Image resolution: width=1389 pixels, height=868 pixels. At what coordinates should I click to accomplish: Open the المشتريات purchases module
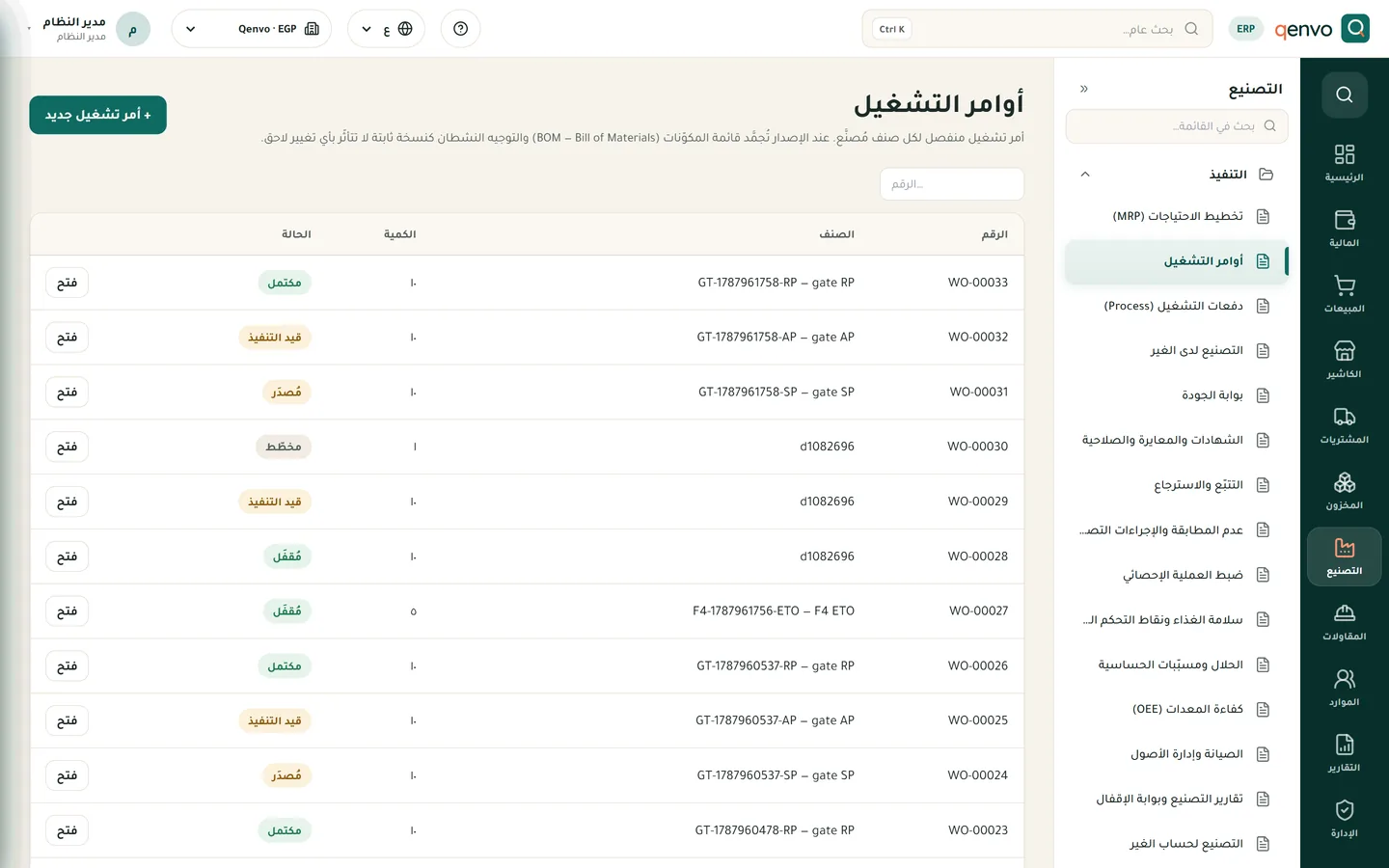[x=1345, y=425]
